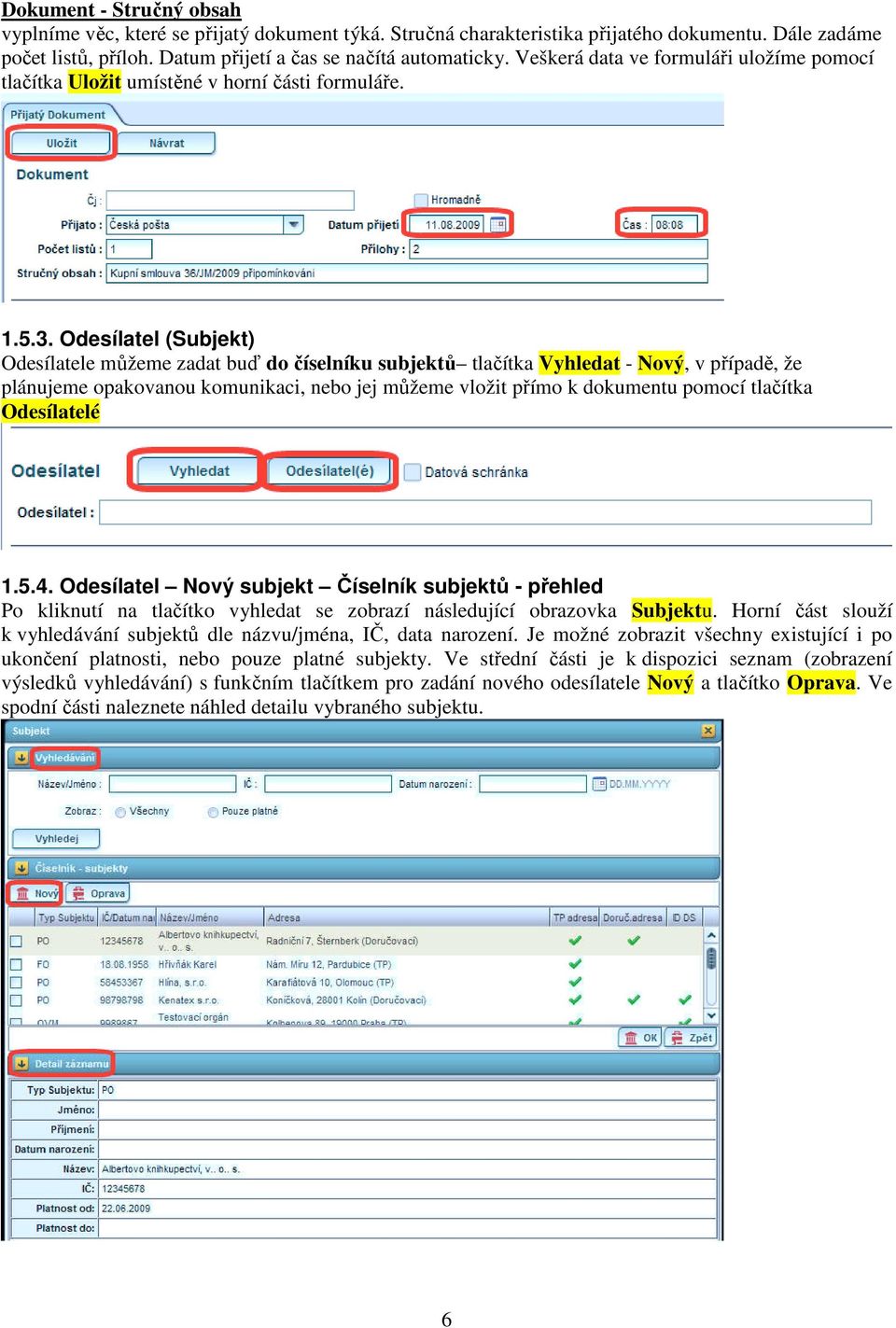Select the Všechny radio button
The image size is (896, 1328).
120,812
